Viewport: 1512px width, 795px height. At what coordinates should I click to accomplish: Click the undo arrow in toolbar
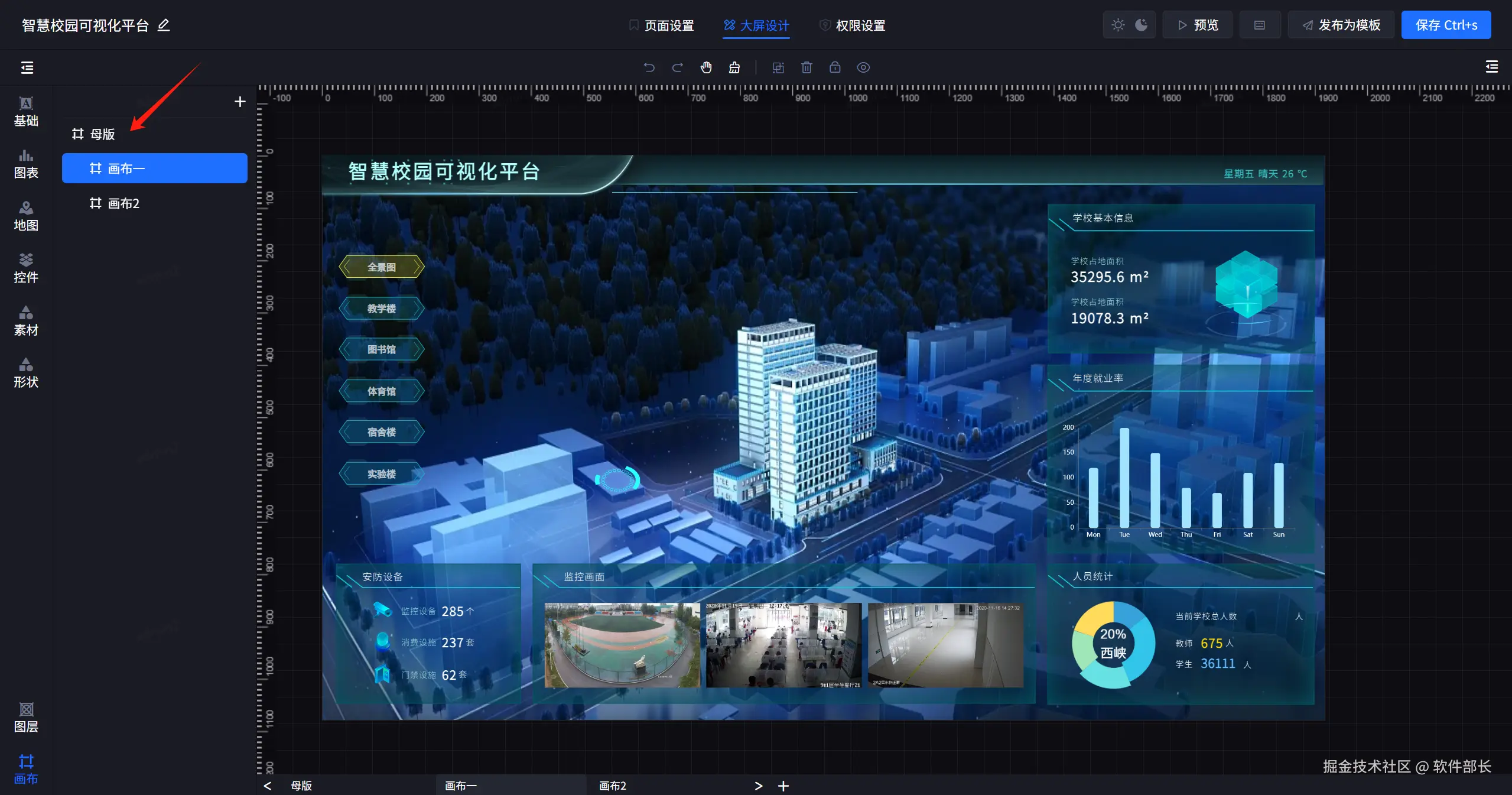pyautogui.click(x=649, y=67)
